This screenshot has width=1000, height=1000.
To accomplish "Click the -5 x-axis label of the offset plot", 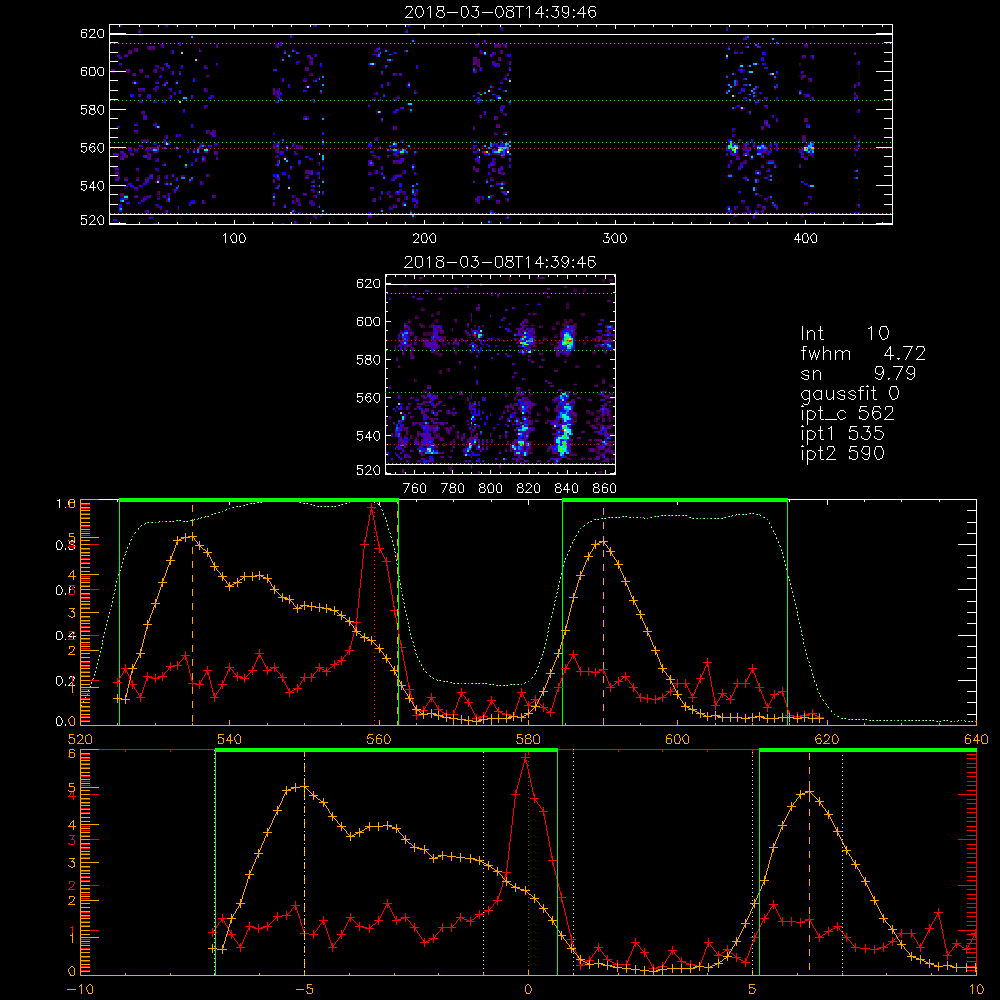I will click(304, 989).
